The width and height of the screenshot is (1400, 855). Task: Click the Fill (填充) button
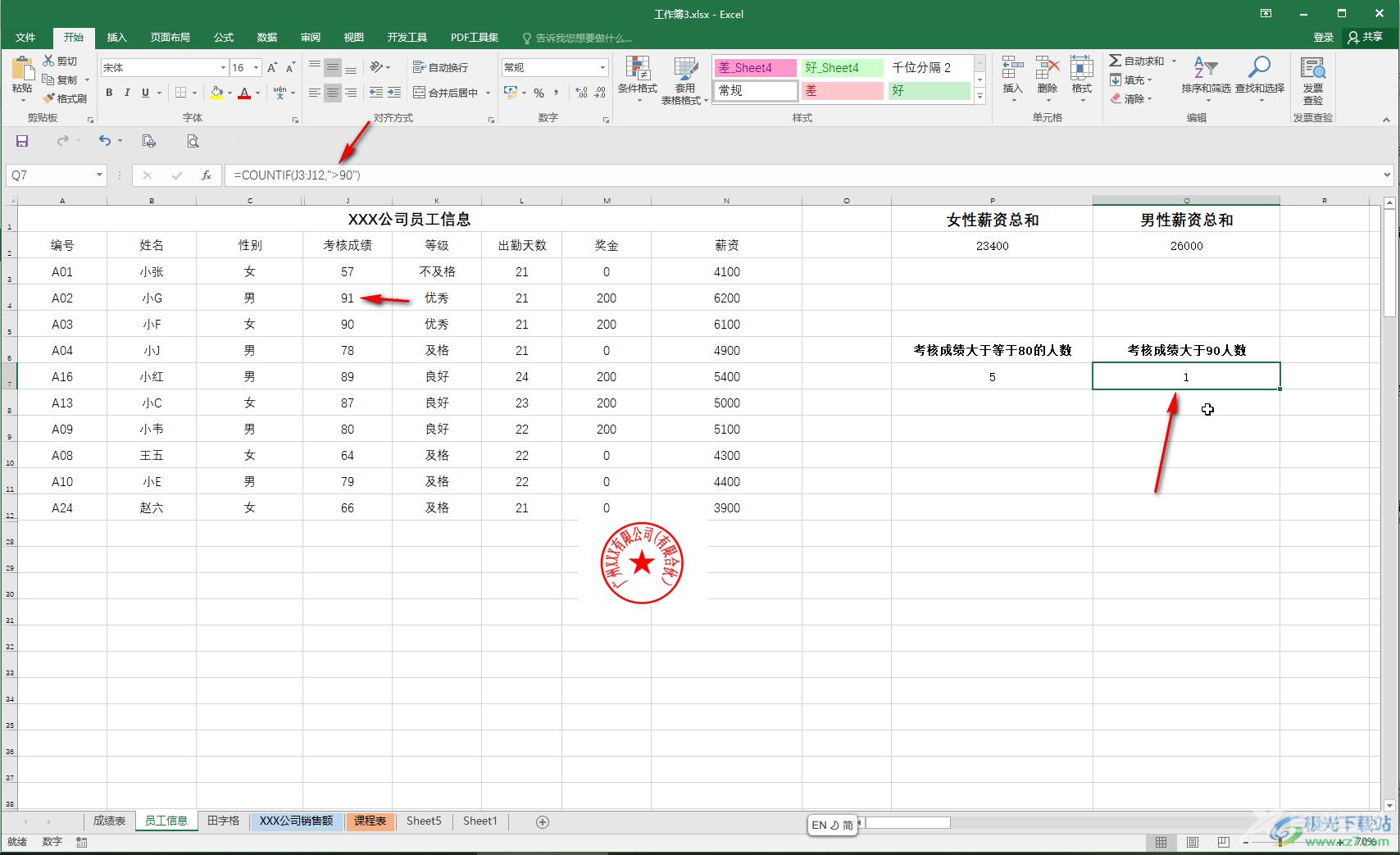click(1130, 80)
